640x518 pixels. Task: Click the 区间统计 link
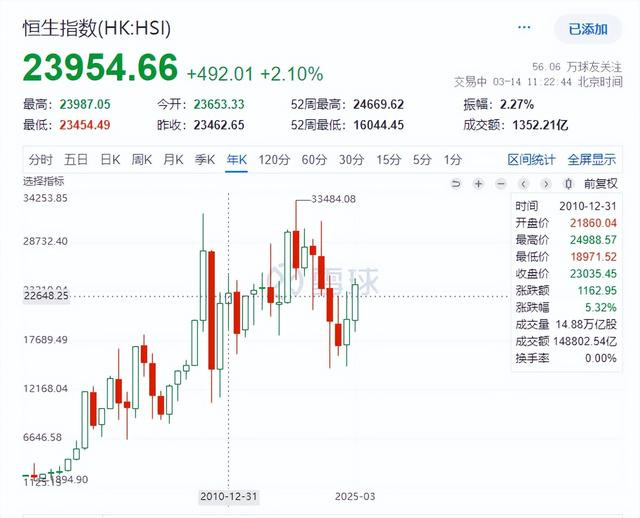(531, 160)
